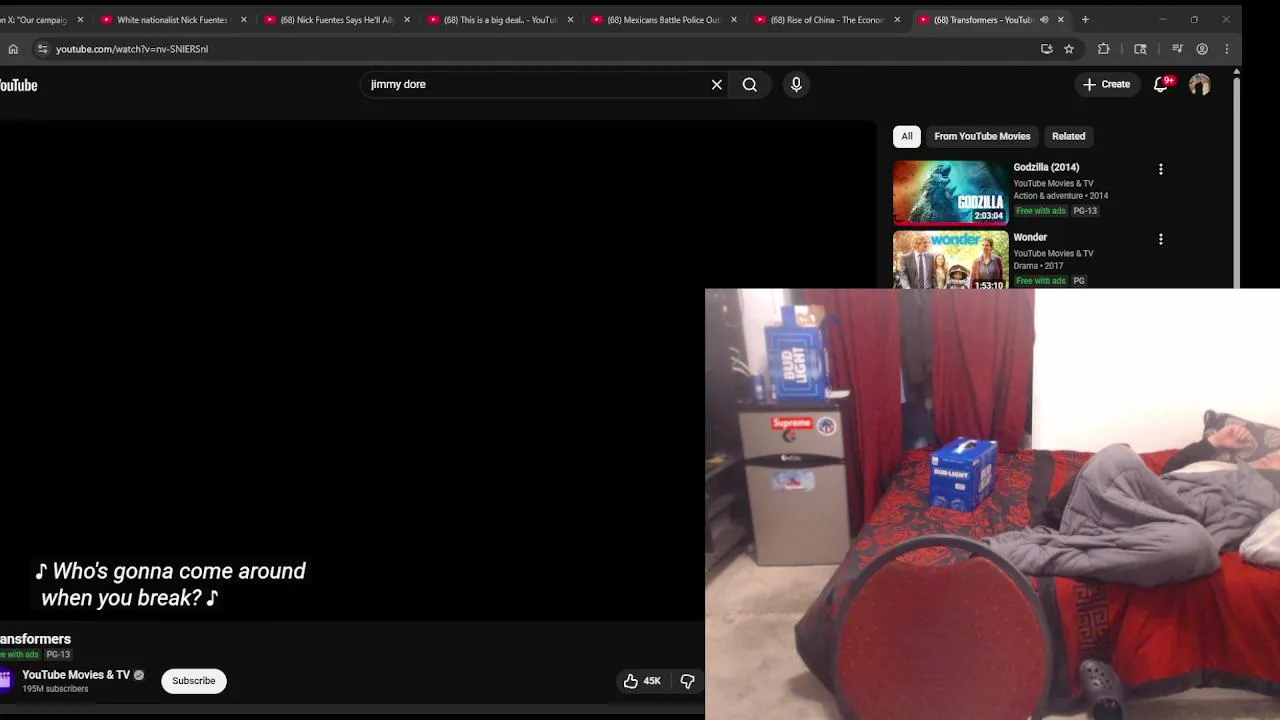The image size is (1280, 720).
Task: View site information icon in address bar
Action: (x=42, y=49)
